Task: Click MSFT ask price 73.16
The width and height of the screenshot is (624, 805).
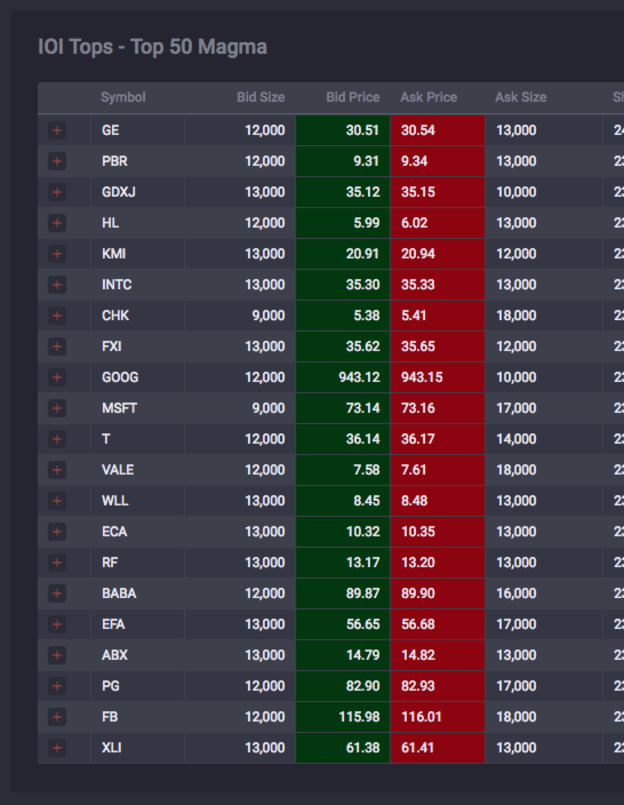Action: [438, 408]
